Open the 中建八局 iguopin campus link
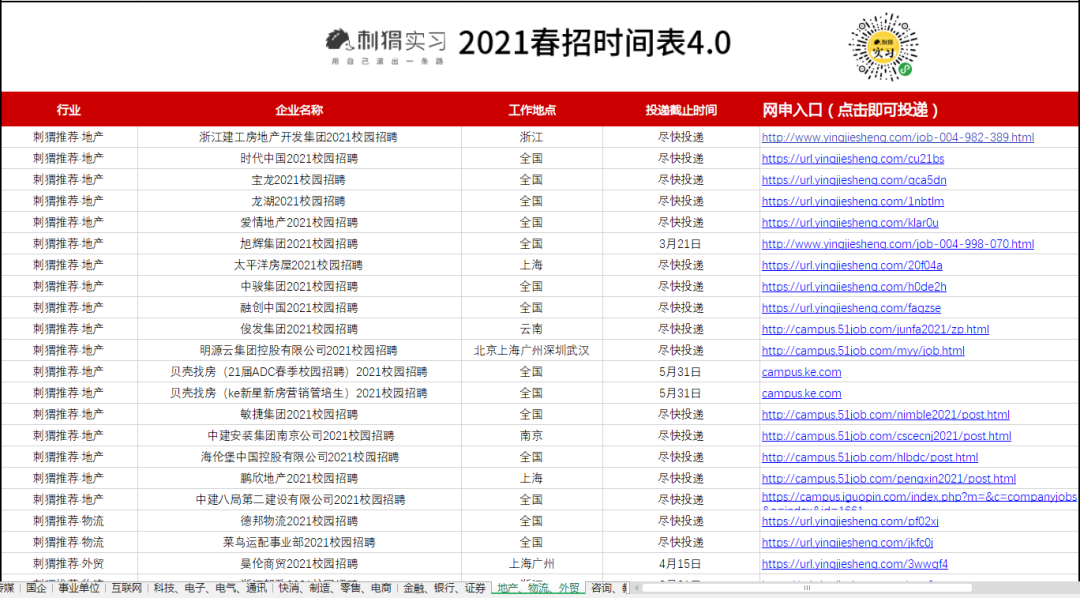 point(919,497)
